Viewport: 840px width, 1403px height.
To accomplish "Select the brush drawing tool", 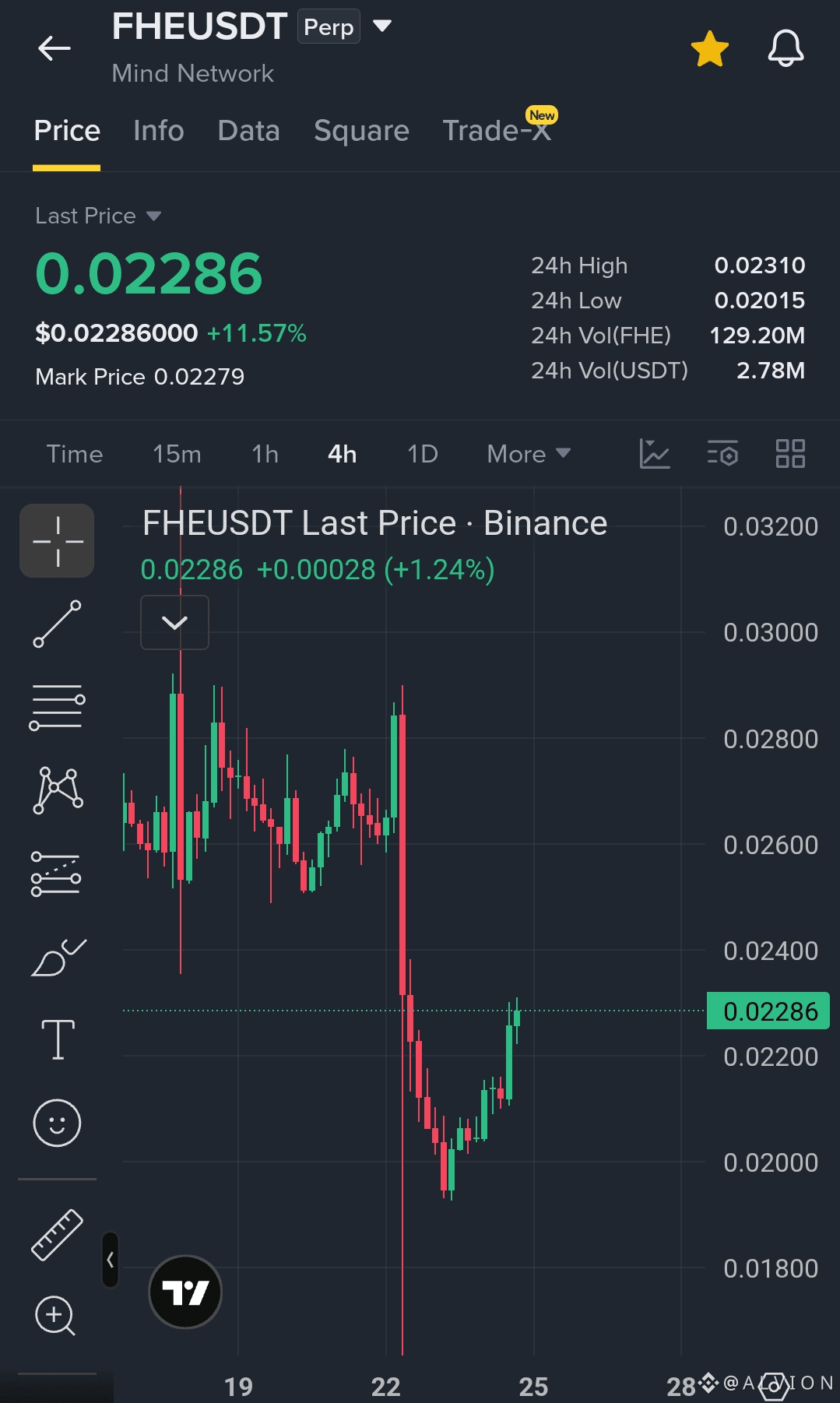I will click(x=58, y=957).
